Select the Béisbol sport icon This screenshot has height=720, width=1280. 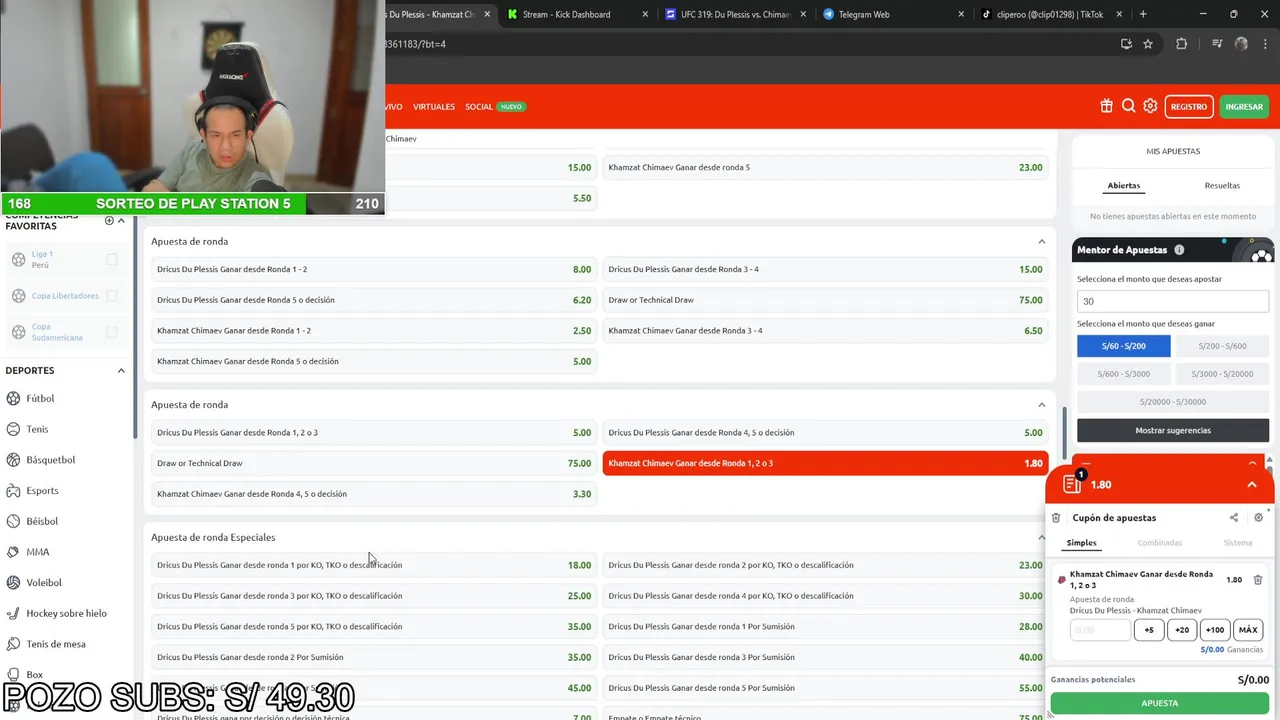14,521
